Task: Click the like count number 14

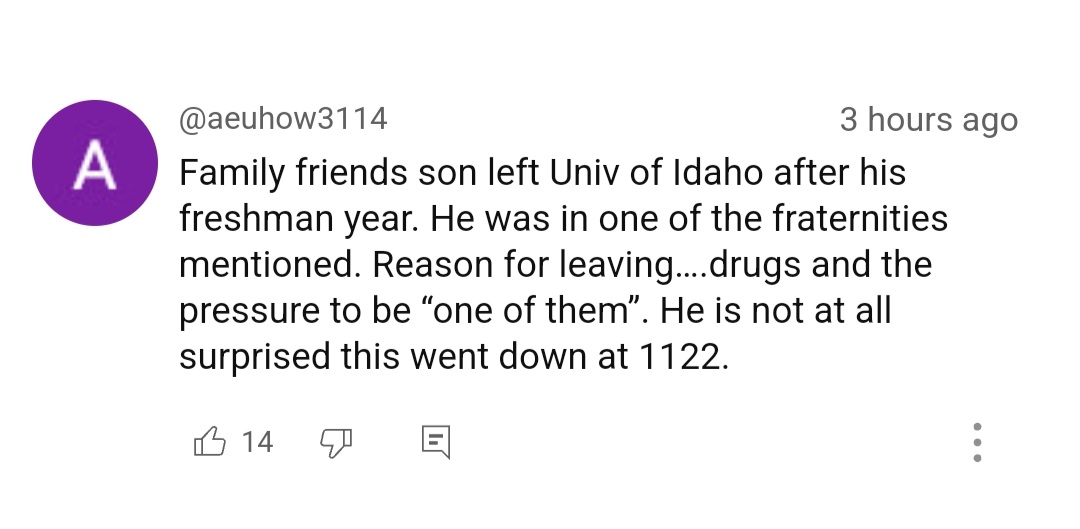Action: coord(258,442)
